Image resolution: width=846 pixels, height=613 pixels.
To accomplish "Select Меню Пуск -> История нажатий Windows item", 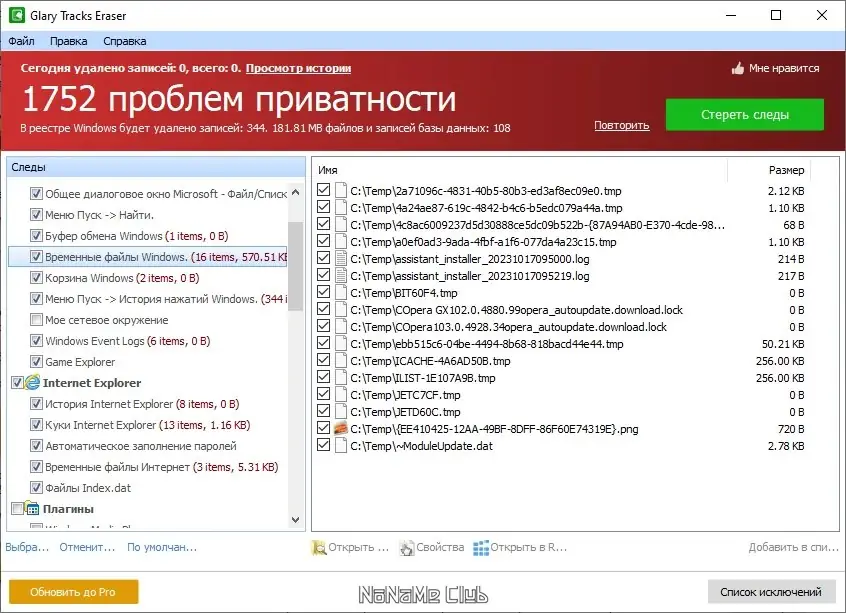I will [166, 299].
